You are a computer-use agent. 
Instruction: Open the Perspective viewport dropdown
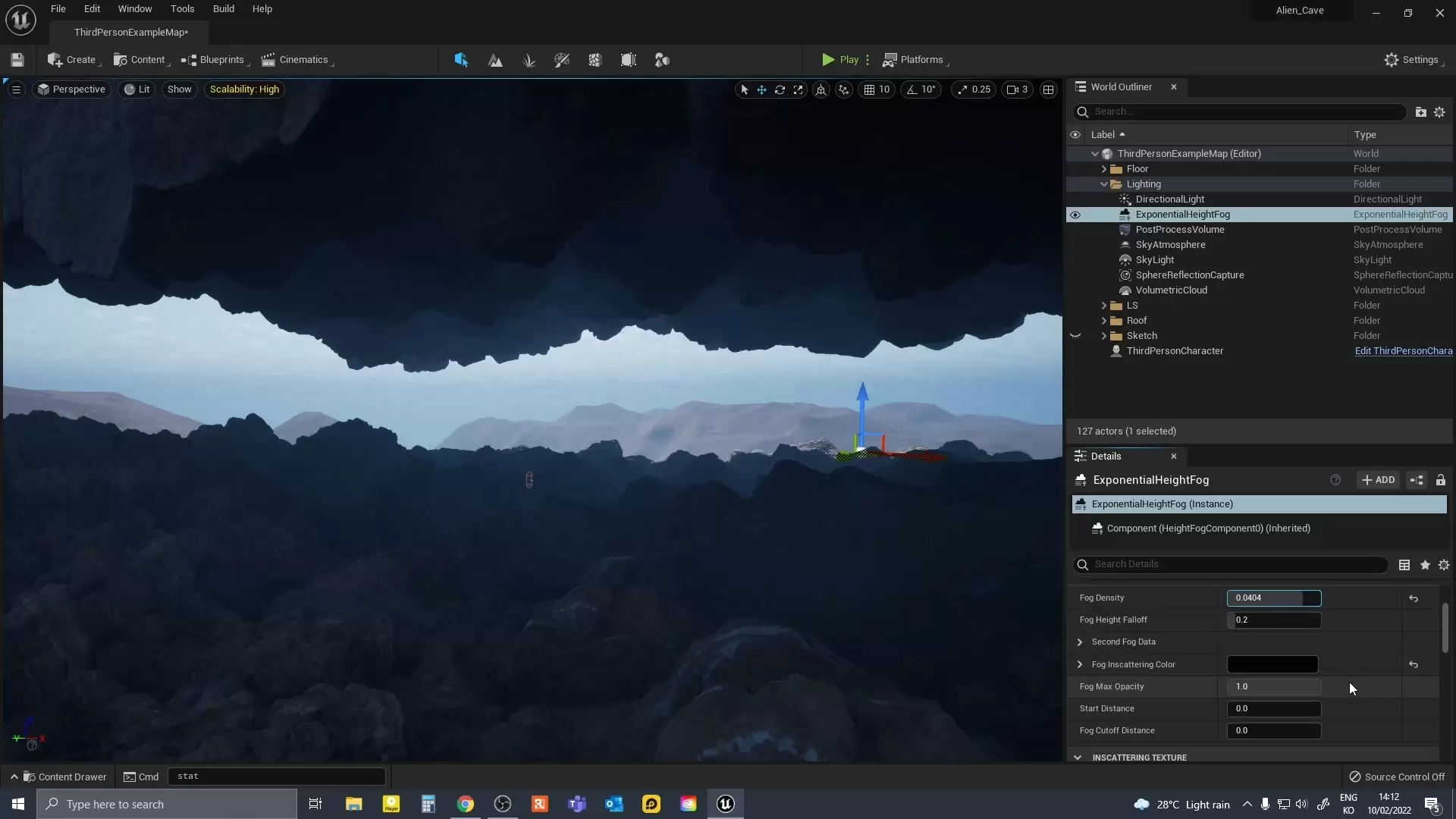click(x=72, y=89)
